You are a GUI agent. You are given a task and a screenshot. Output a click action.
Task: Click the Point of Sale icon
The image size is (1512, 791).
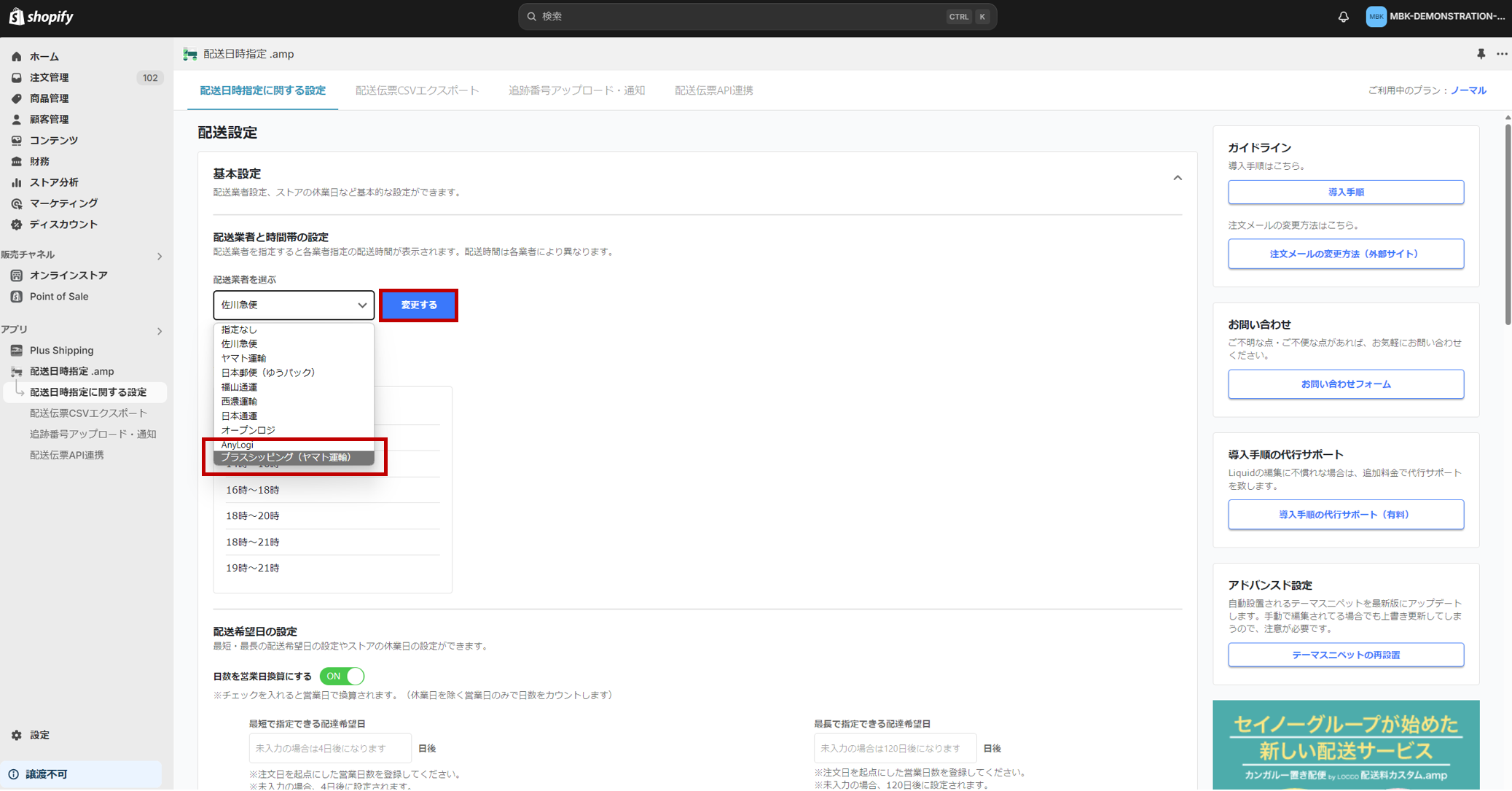click(17, 296)
